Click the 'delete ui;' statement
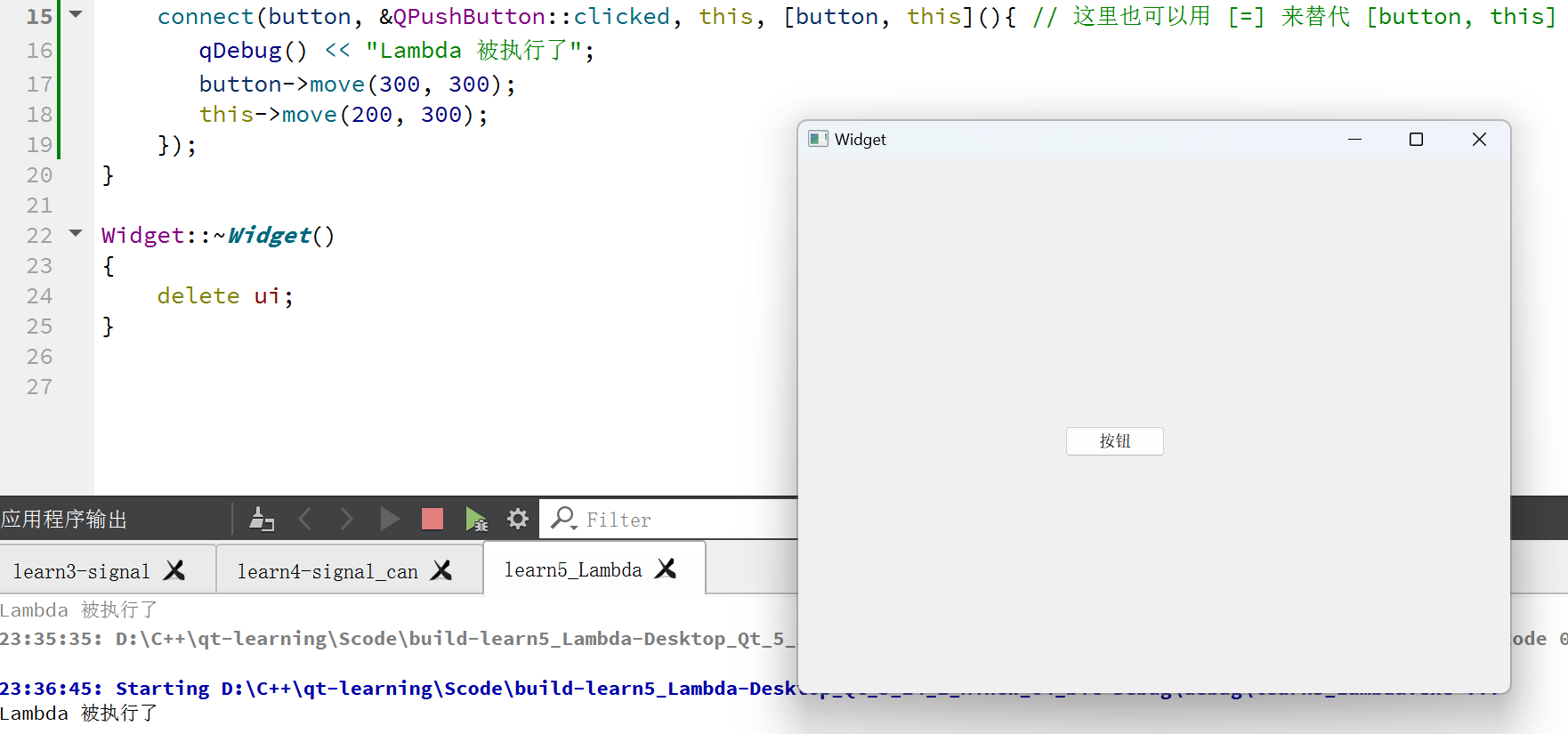Image resolution: width=1568 pixels, height=734 pixels. point(225,295)
